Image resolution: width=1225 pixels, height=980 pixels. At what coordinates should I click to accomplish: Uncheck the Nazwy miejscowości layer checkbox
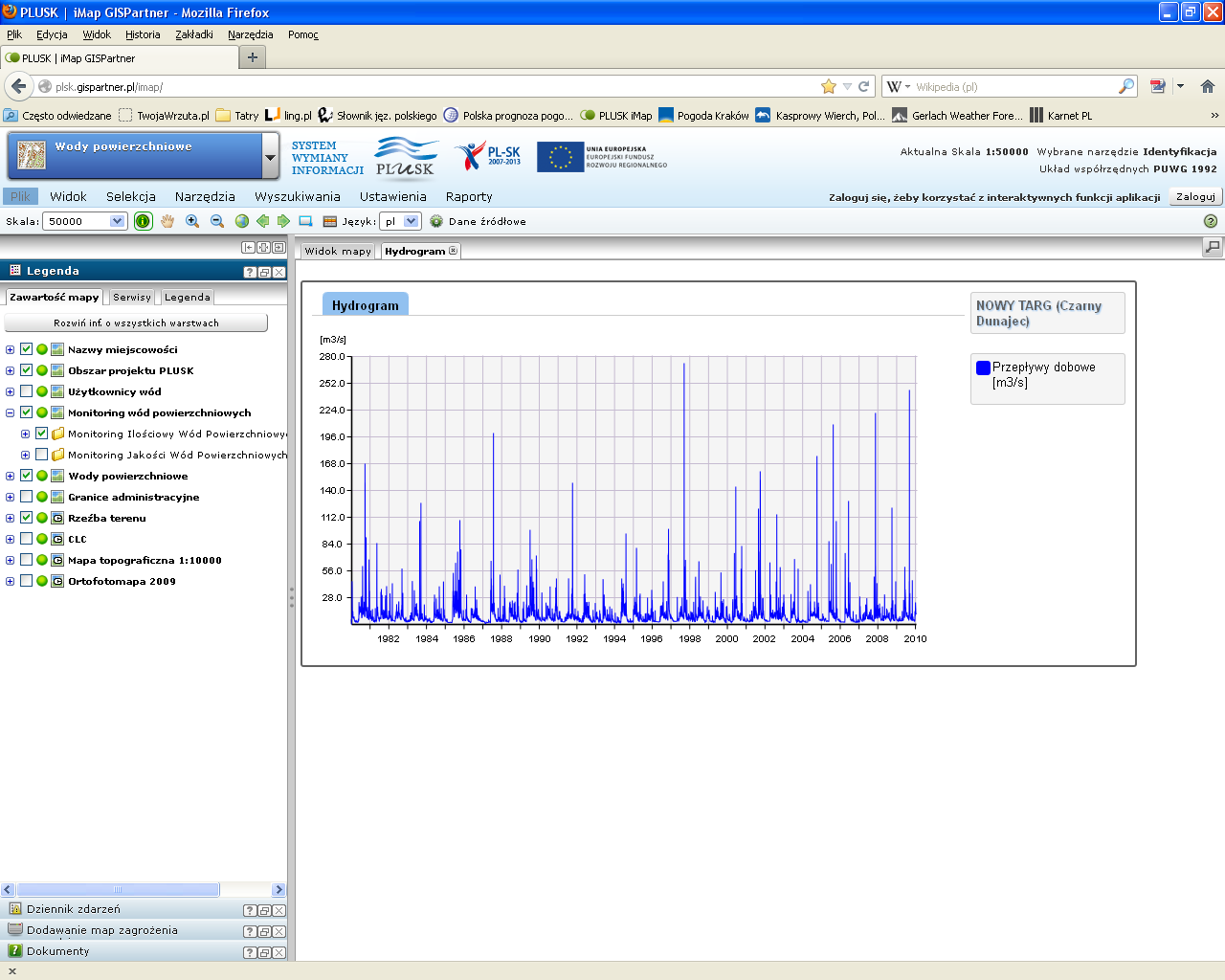26,349
